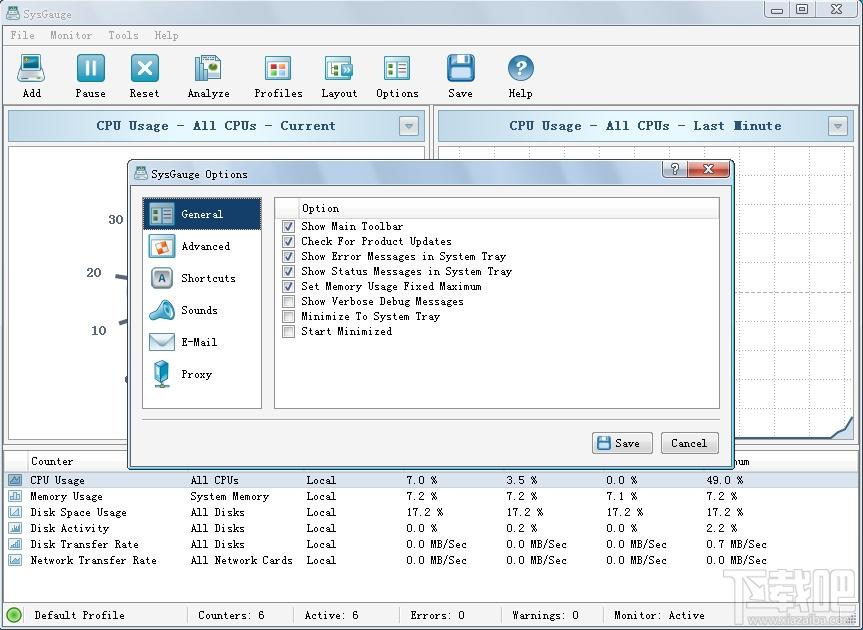Screen dimensions: 863x630
Task: Click the CPU Usage counter row icon
Action: [15, 480]
